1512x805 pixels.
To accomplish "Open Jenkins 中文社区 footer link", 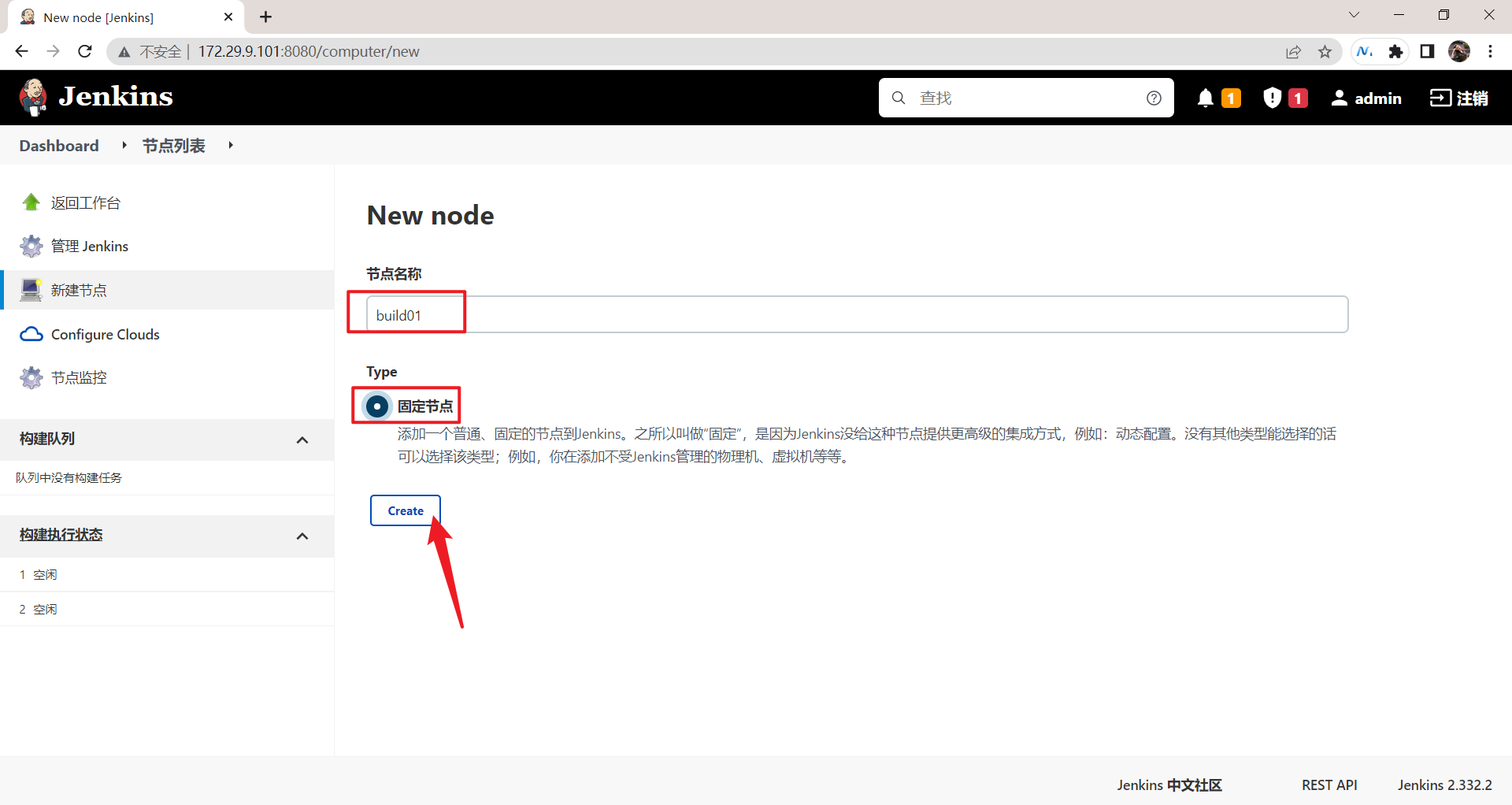I will click(x=1169, y=785).
